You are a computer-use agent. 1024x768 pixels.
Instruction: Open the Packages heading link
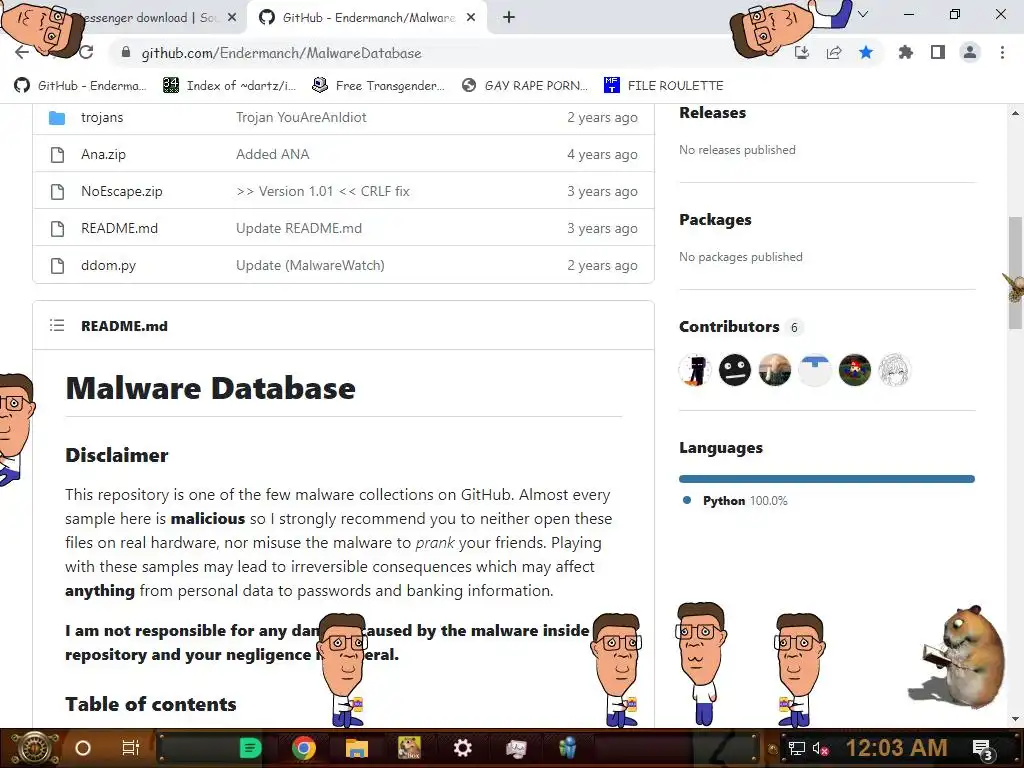point(715,220)
